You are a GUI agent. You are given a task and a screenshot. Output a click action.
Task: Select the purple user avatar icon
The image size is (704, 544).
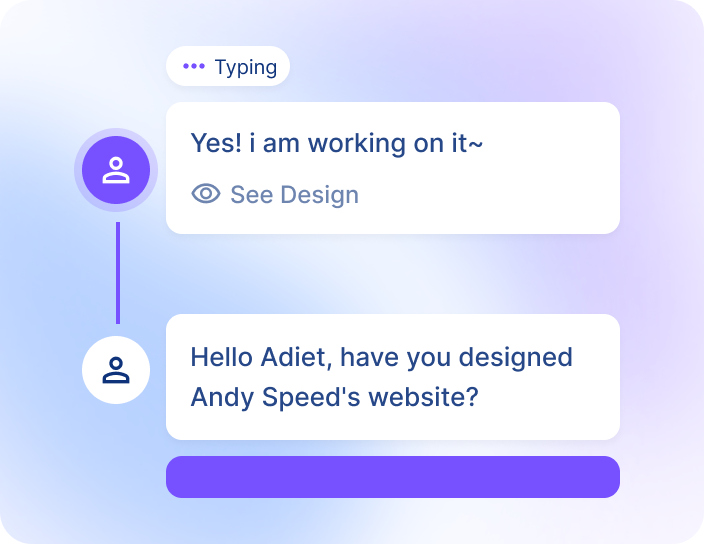(x=116, y=170)
